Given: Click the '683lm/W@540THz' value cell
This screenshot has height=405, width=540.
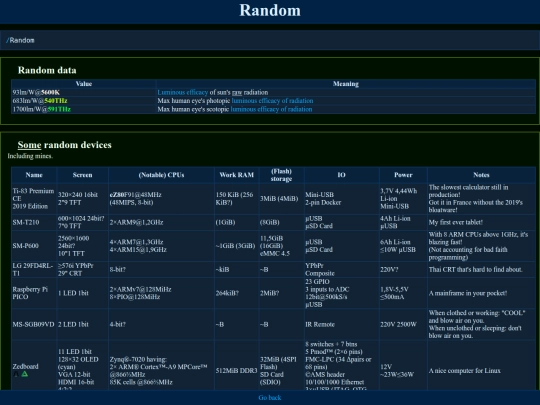Looking at the screenshot, I should 84,101.
